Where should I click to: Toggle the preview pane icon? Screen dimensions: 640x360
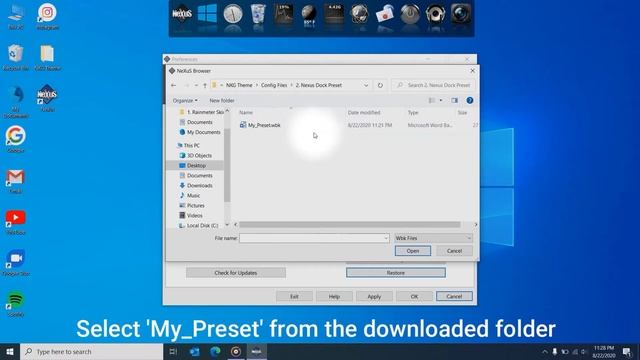pyautogui.click(x=454, y=100)
